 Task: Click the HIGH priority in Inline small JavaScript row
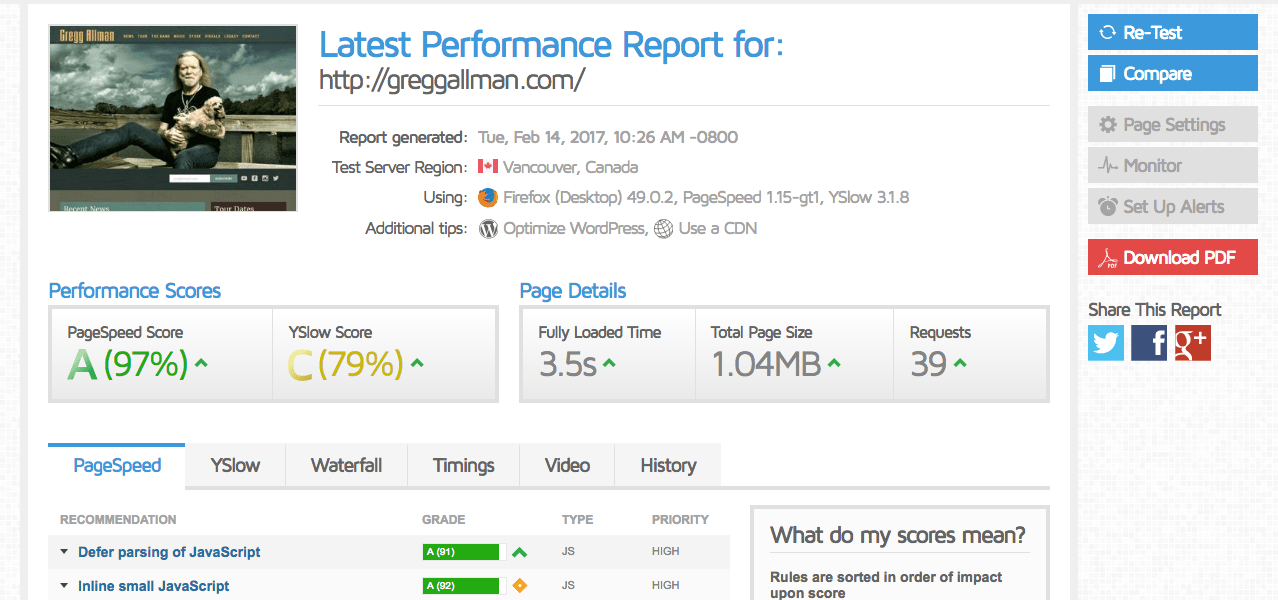pyautogui.click(x=666, y=586)
